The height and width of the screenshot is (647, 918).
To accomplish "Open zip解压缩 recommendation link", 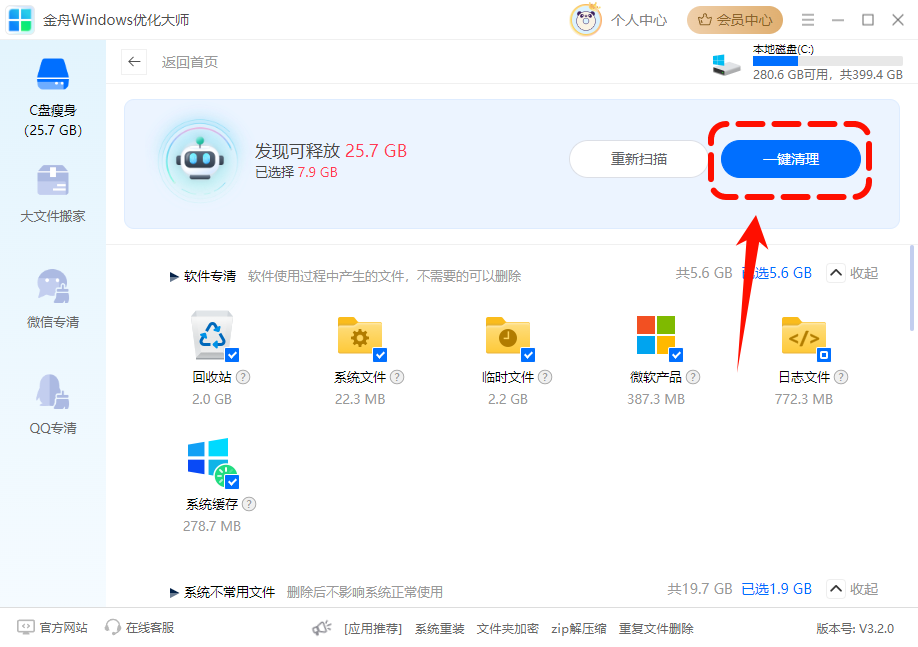I will tap(578, 629).
